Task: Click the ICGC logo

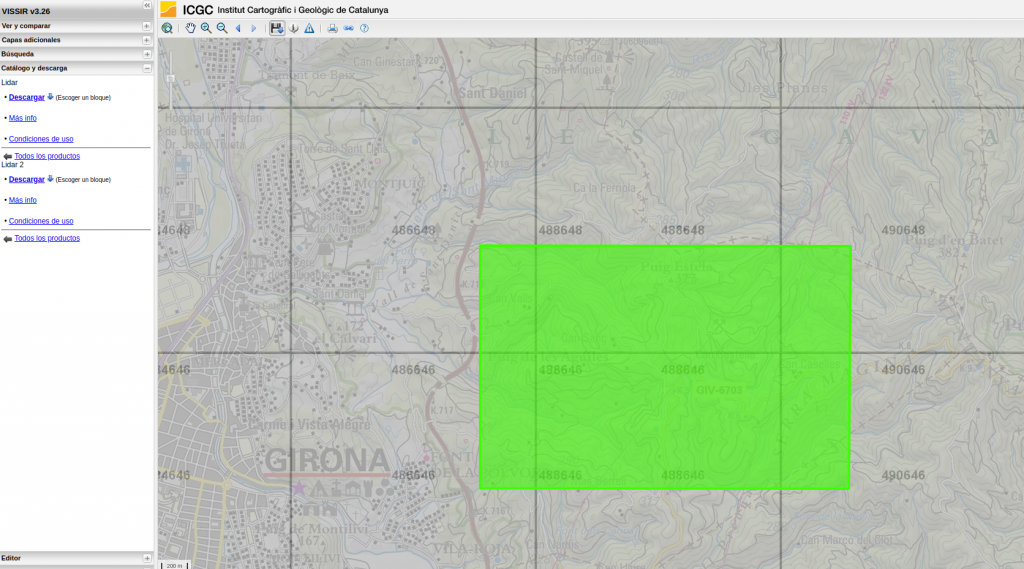Action: coord(168,9)
